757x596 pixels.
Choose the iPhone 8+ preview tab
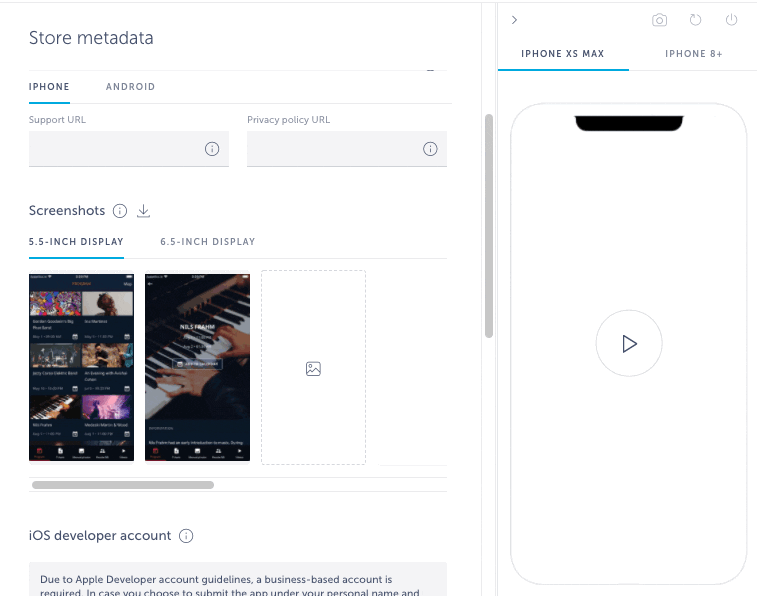point(694,54)
